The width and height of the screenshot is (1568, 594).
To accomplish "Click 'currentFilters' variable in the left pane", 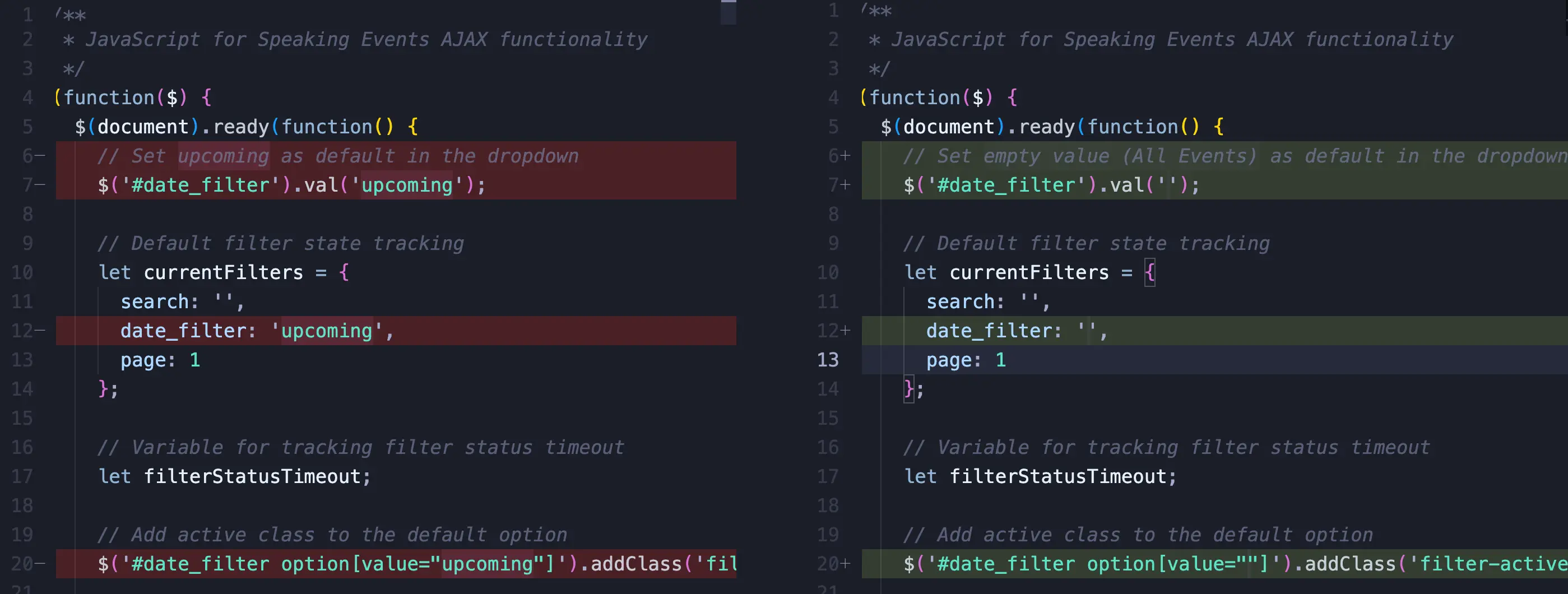I will coord(224,272).
